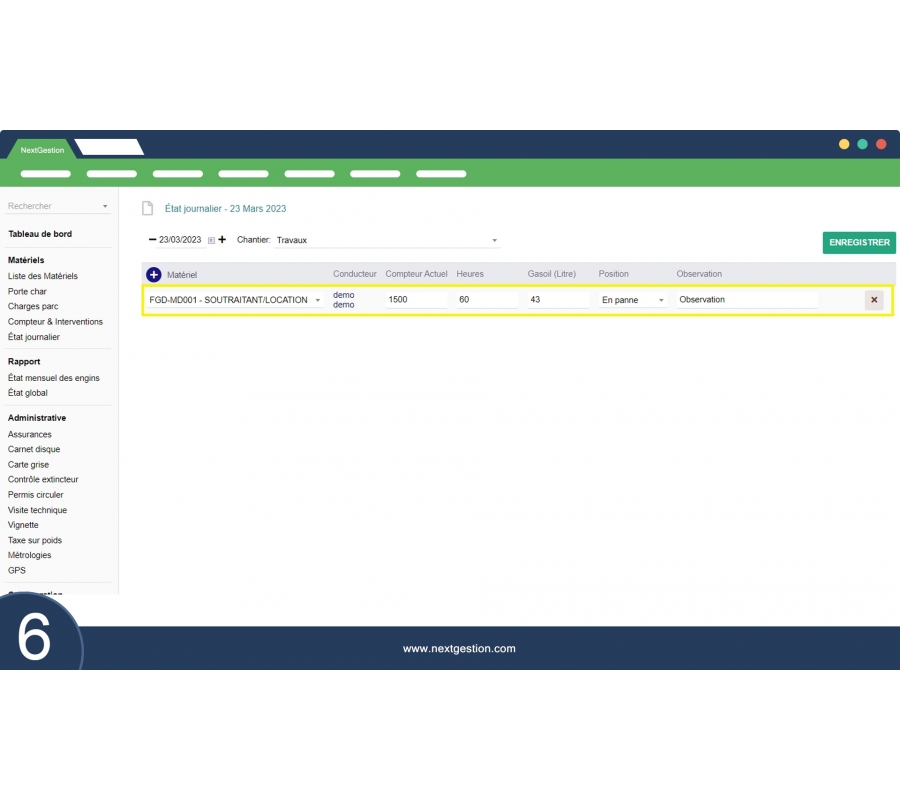
Task: Advance to next day with the plus icon
Action: 222,240
